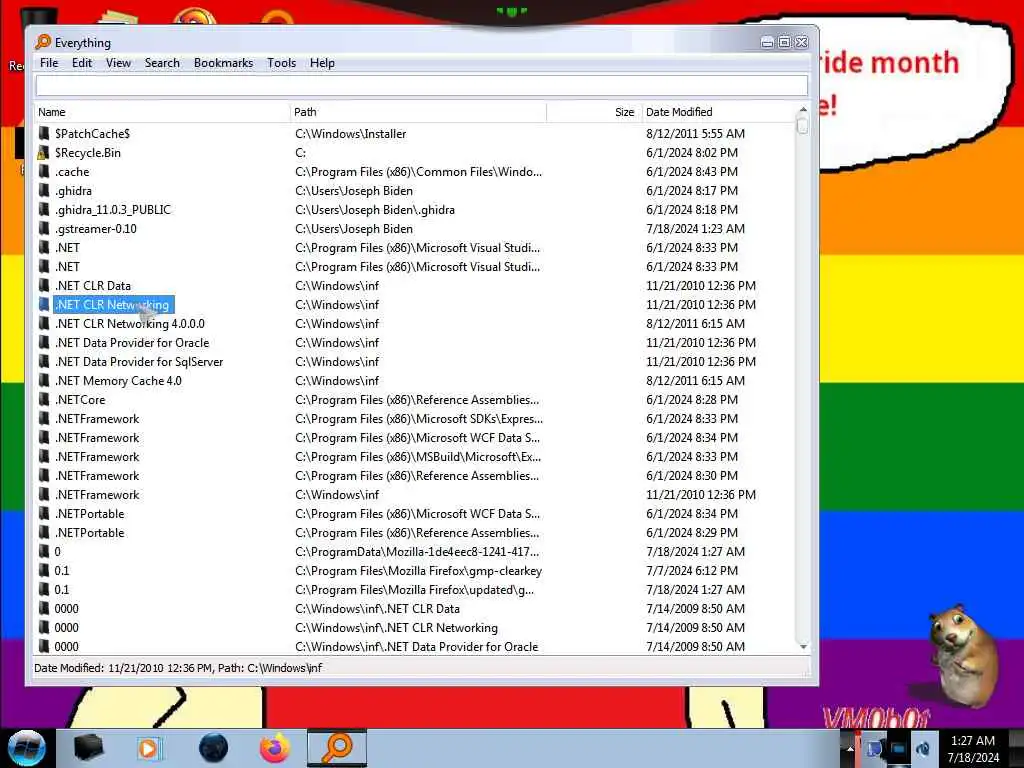The width and height of the screenshot is (1024, 768).
Task: Click the scrollbar up arrow
Action: point(803,109)
